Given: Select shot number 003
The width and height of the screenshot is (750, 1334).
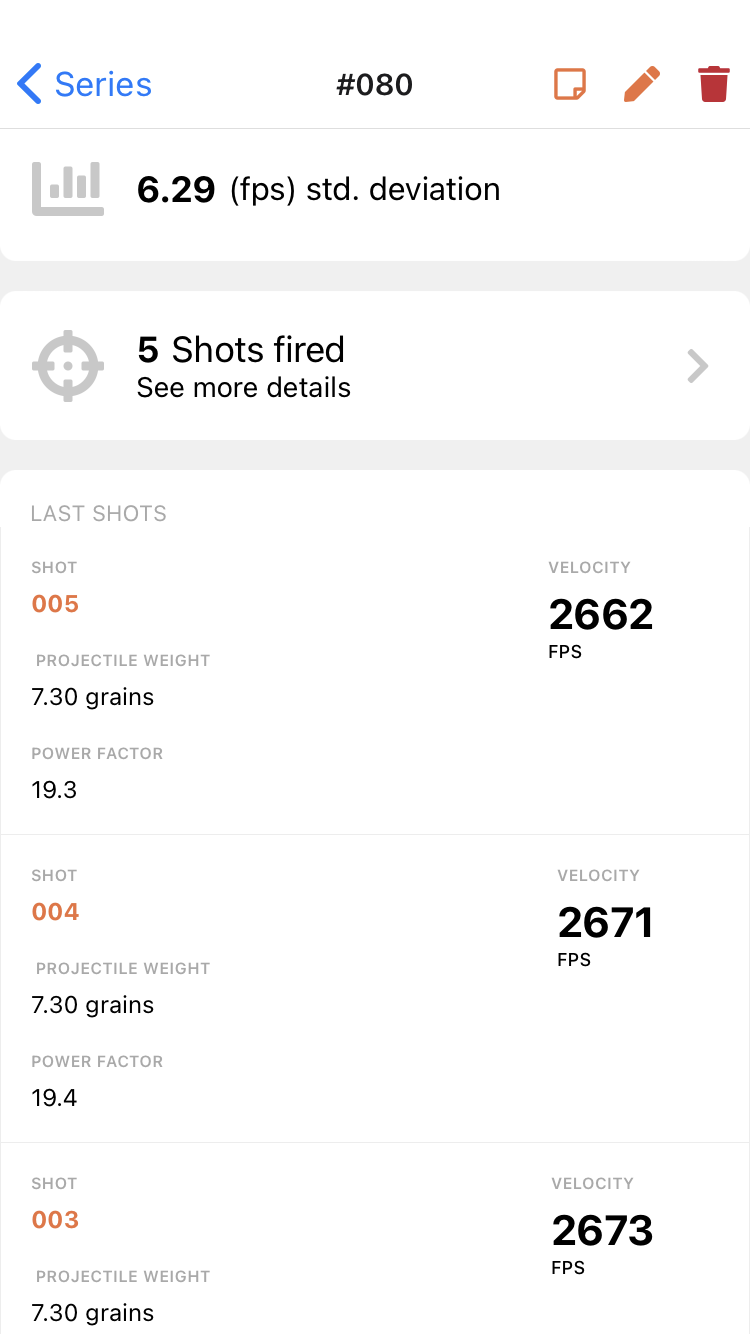Looking at the screenshot, I should [x=55, y=1220].
